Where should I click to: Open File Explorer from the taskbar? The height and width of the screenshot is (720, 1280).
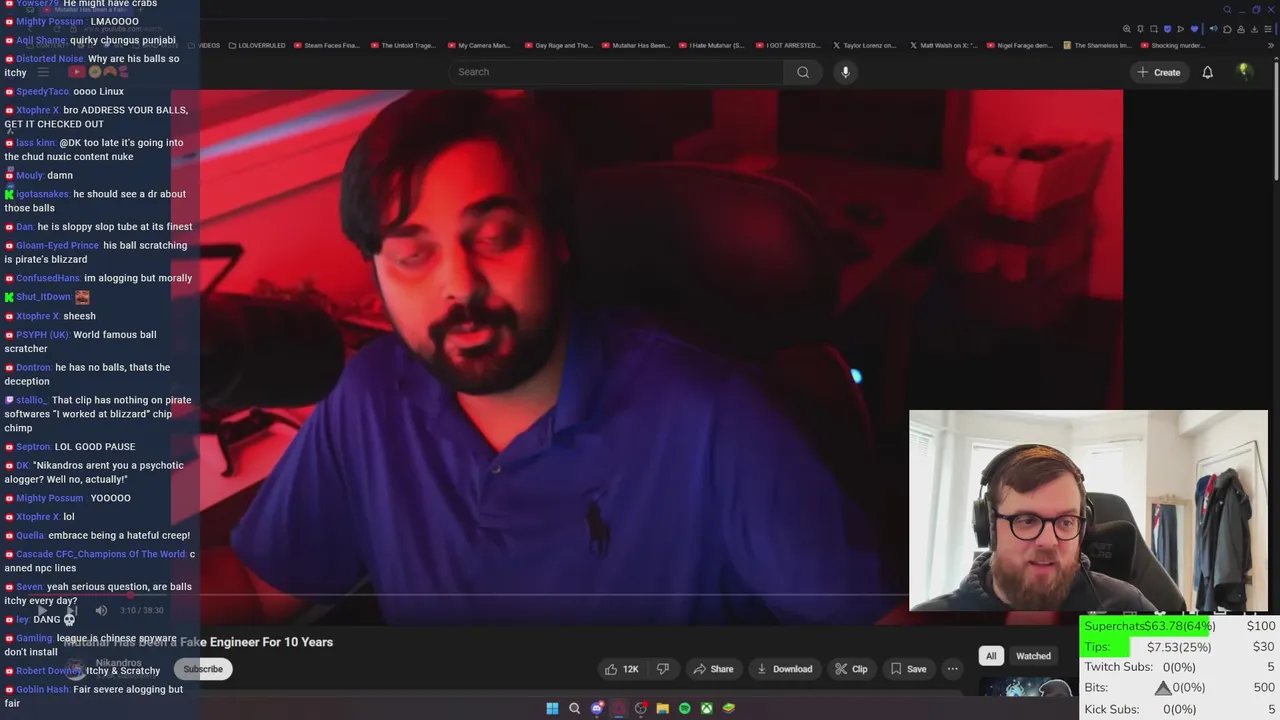coord(662,708)
